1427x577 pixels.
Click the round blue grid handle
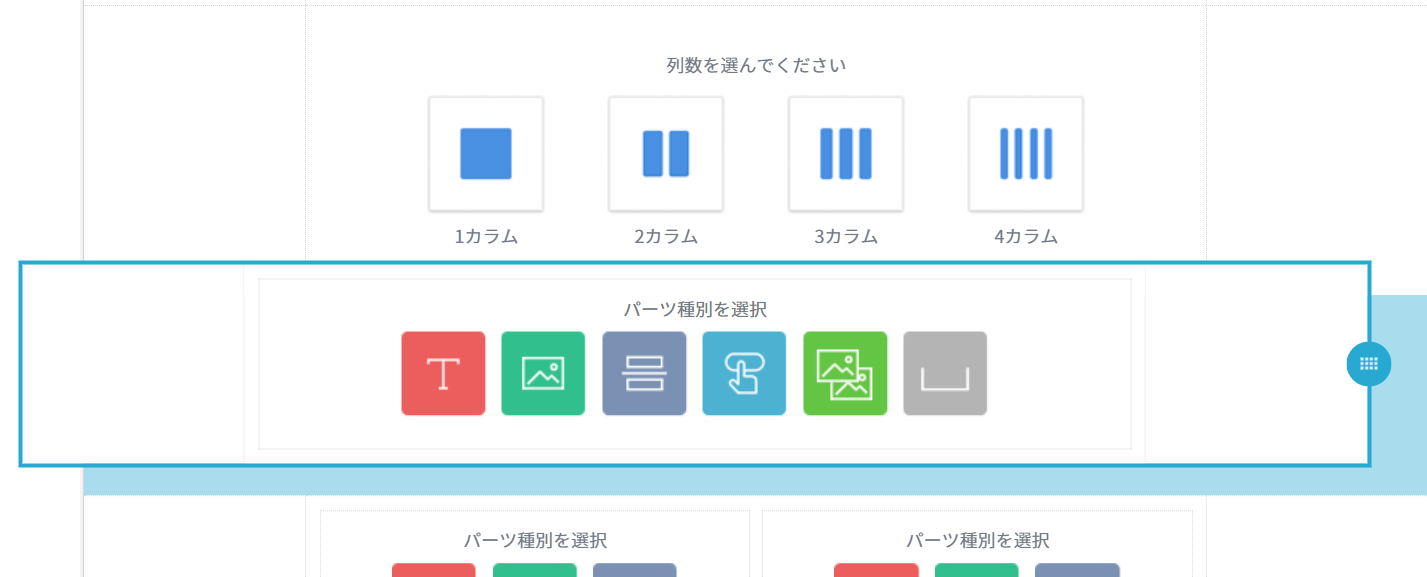point(1369,363)
